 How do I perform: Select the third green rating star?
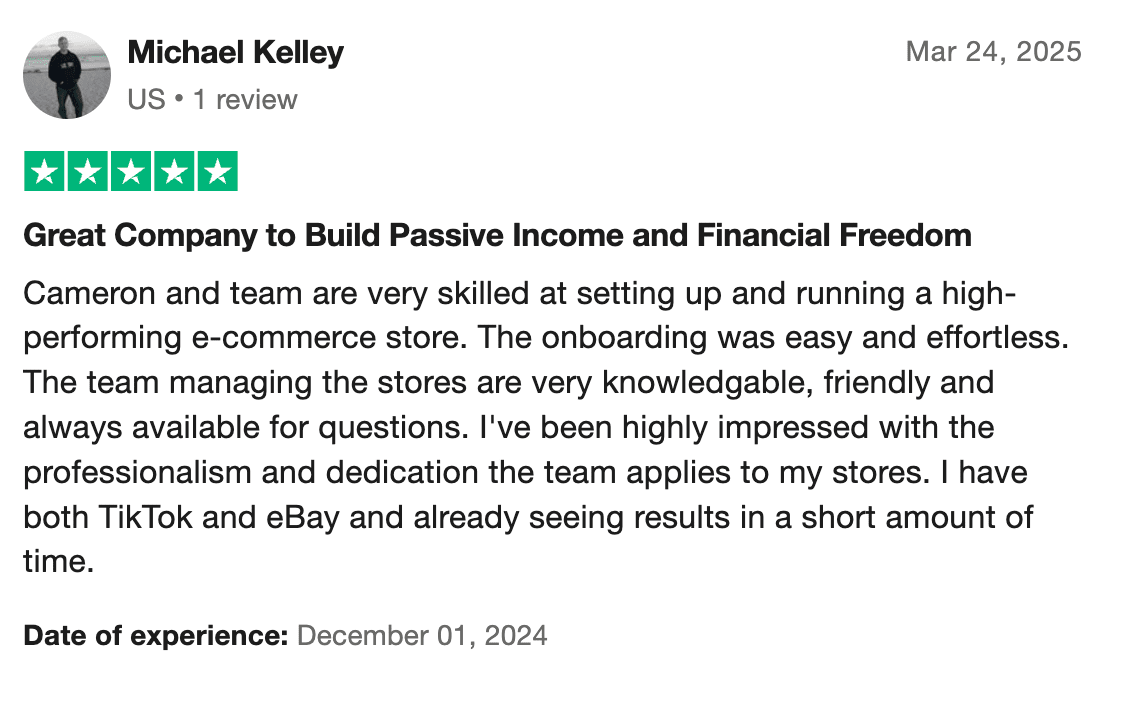pos(130,171)
